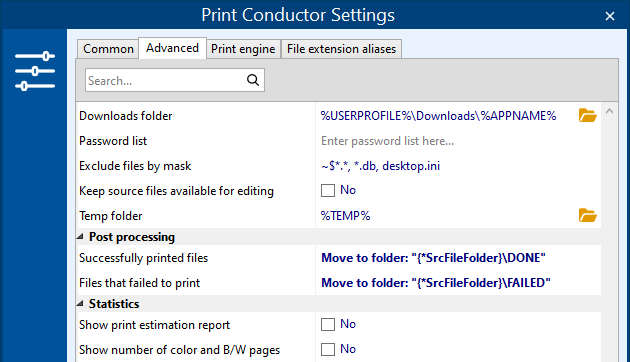The height and width of the screenshot is (362, 630).
Task: Select the Password list label
Action: tap(113, 141)
